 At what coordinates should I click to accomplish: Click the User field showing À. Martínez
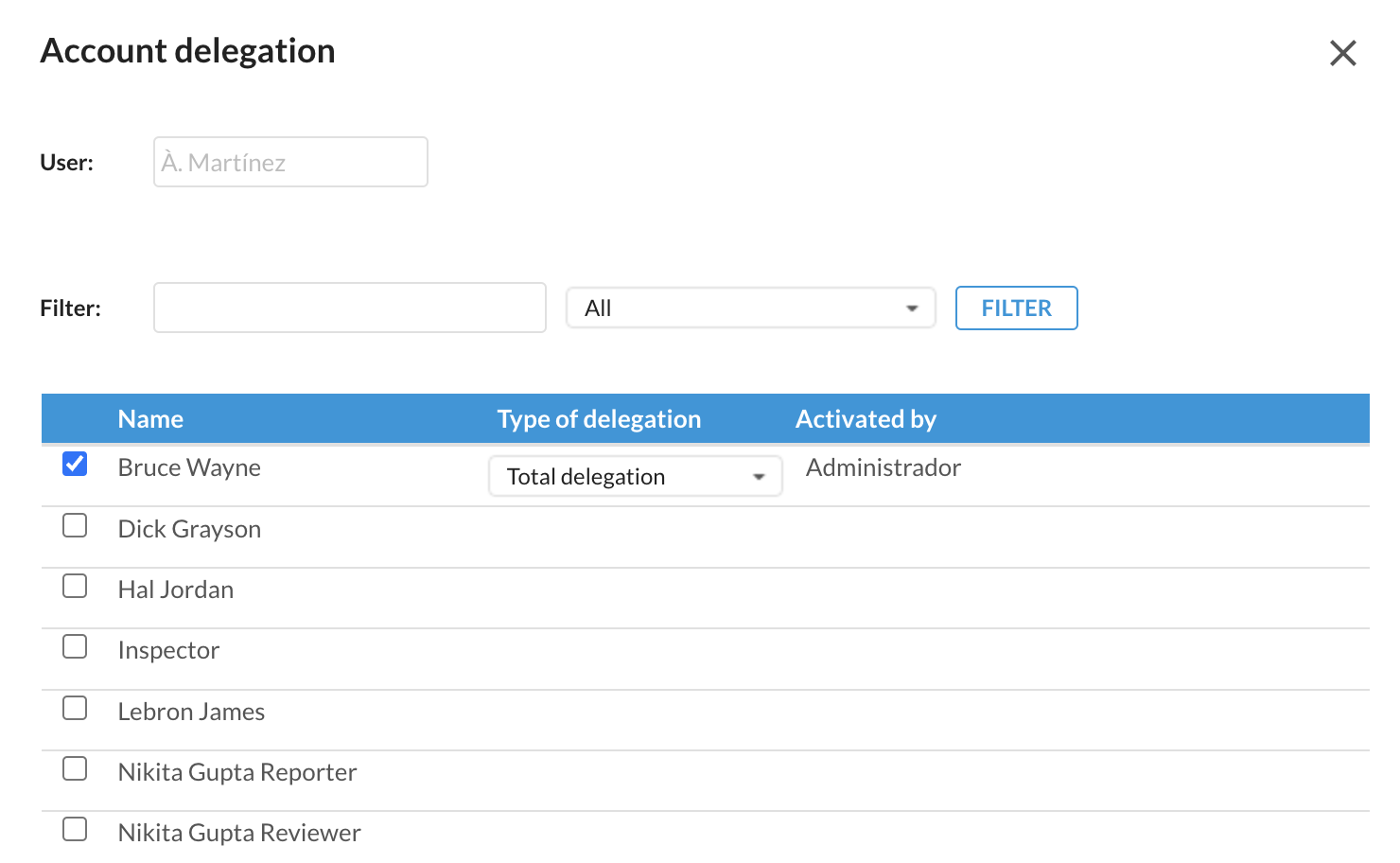[x=290, y=162]
